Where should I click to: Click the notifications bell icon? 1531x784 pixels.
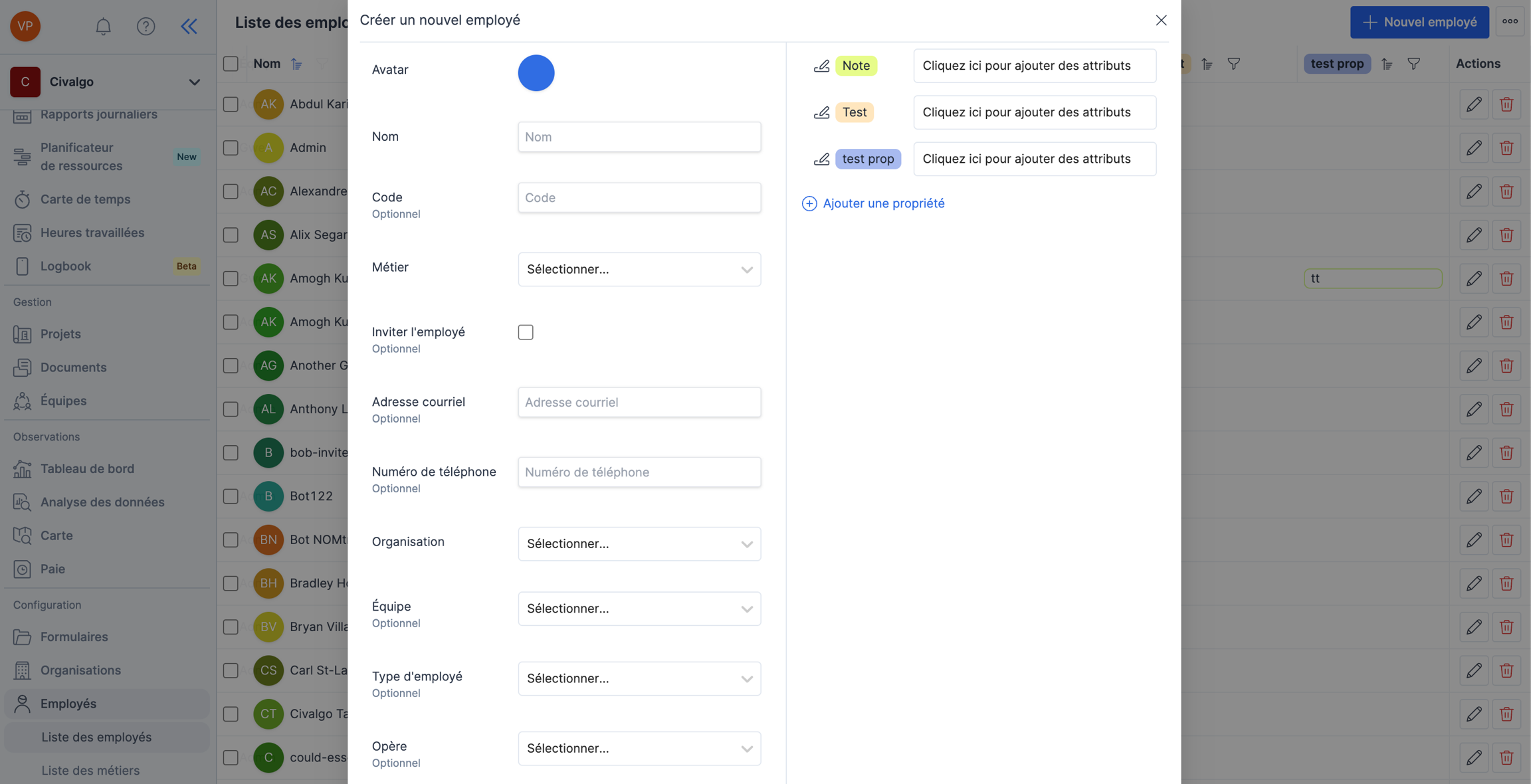103,26
